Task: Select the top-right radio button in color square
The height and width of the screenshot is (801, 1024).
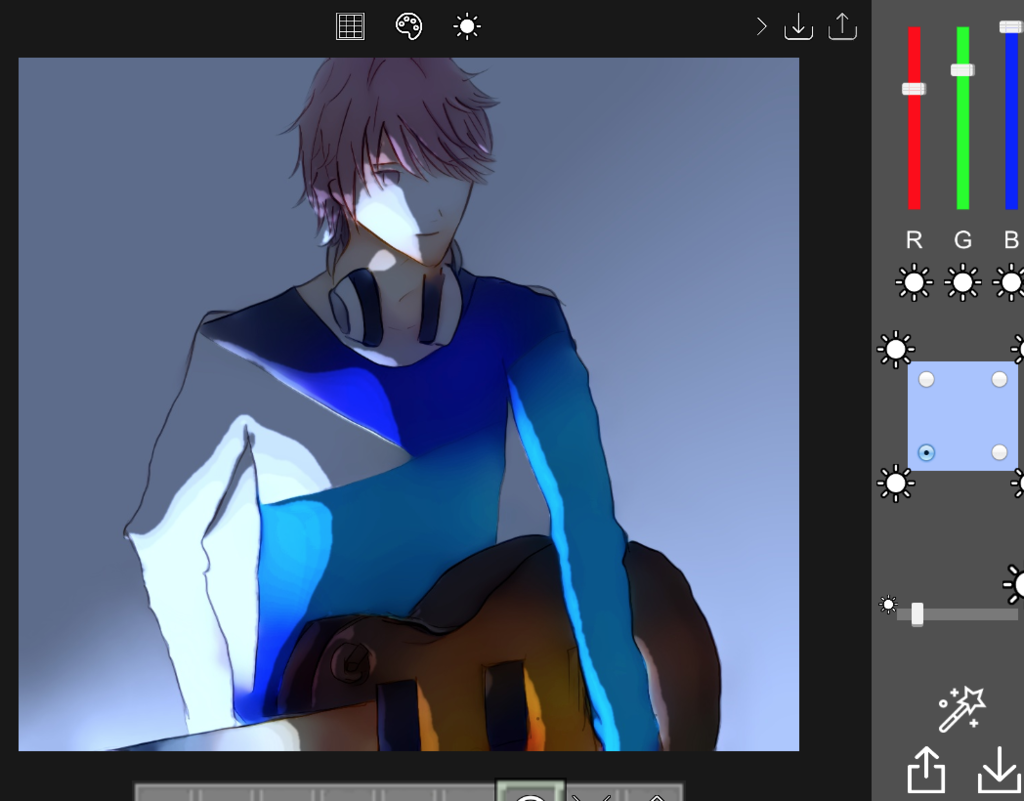Action: (x=999, y=379)
